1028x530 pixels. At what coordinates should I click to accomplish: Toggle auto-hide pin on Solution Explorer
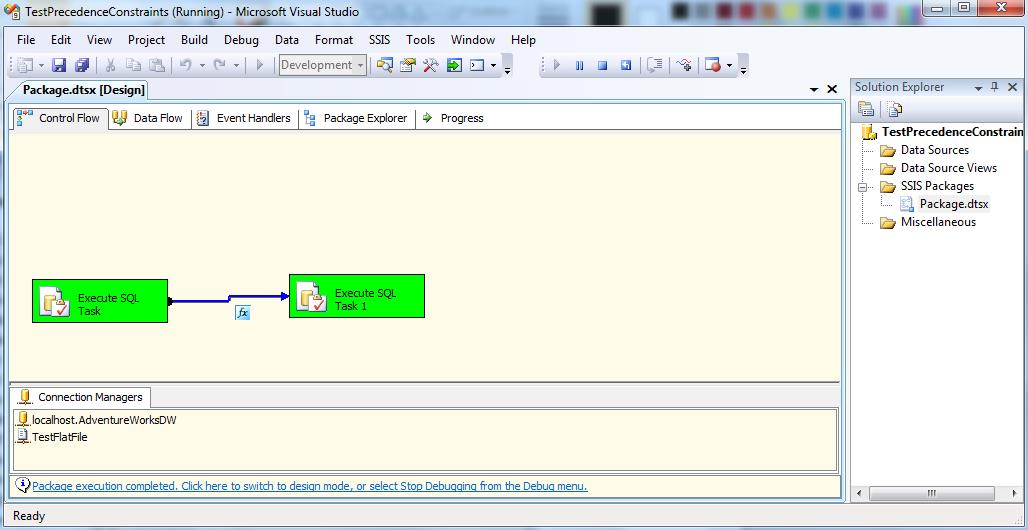994,88
